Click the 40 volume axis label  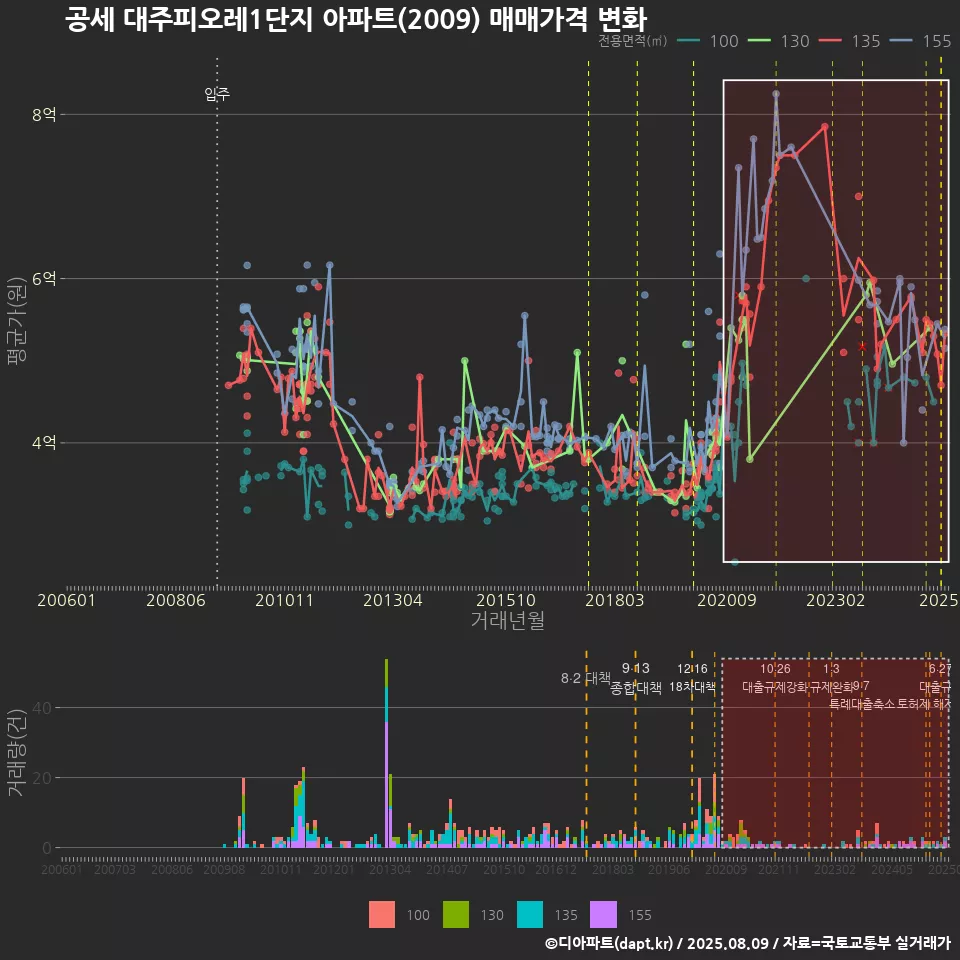pos(42,708)
